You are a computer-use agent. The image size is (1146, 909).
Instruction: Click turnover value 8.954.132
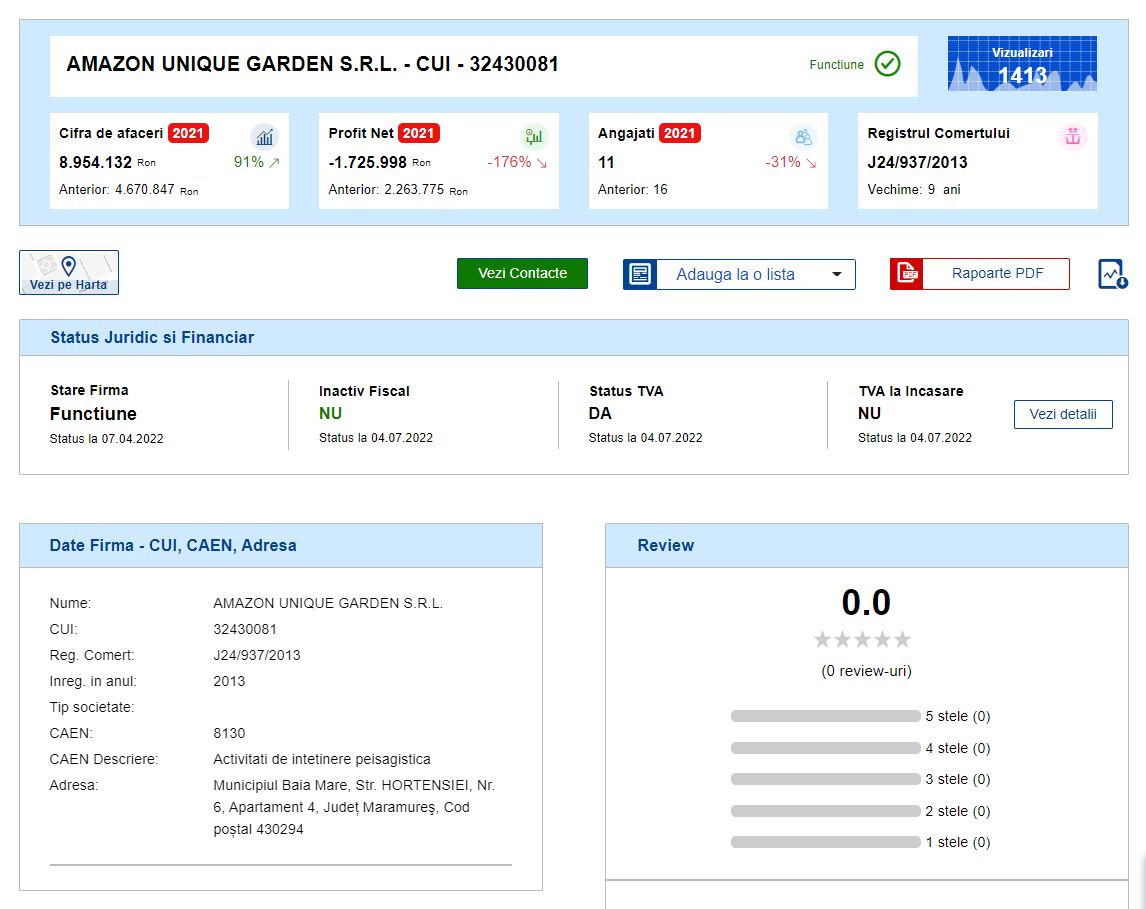point(96,162)
